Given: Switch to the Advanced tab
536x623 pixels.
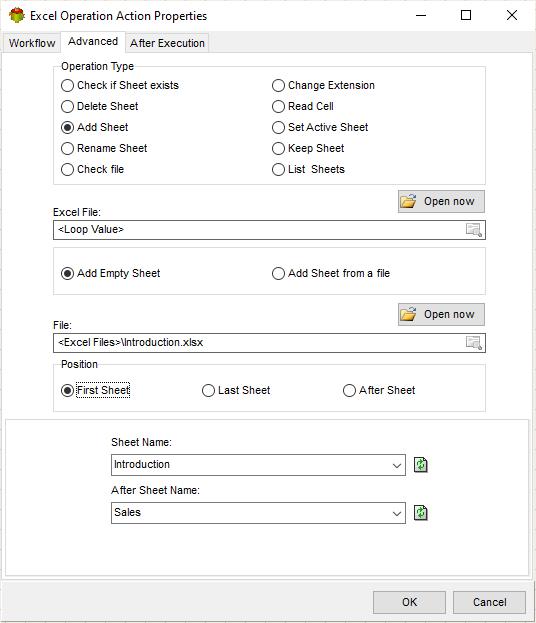Looking at the screenshot, I should click(93, 41).
